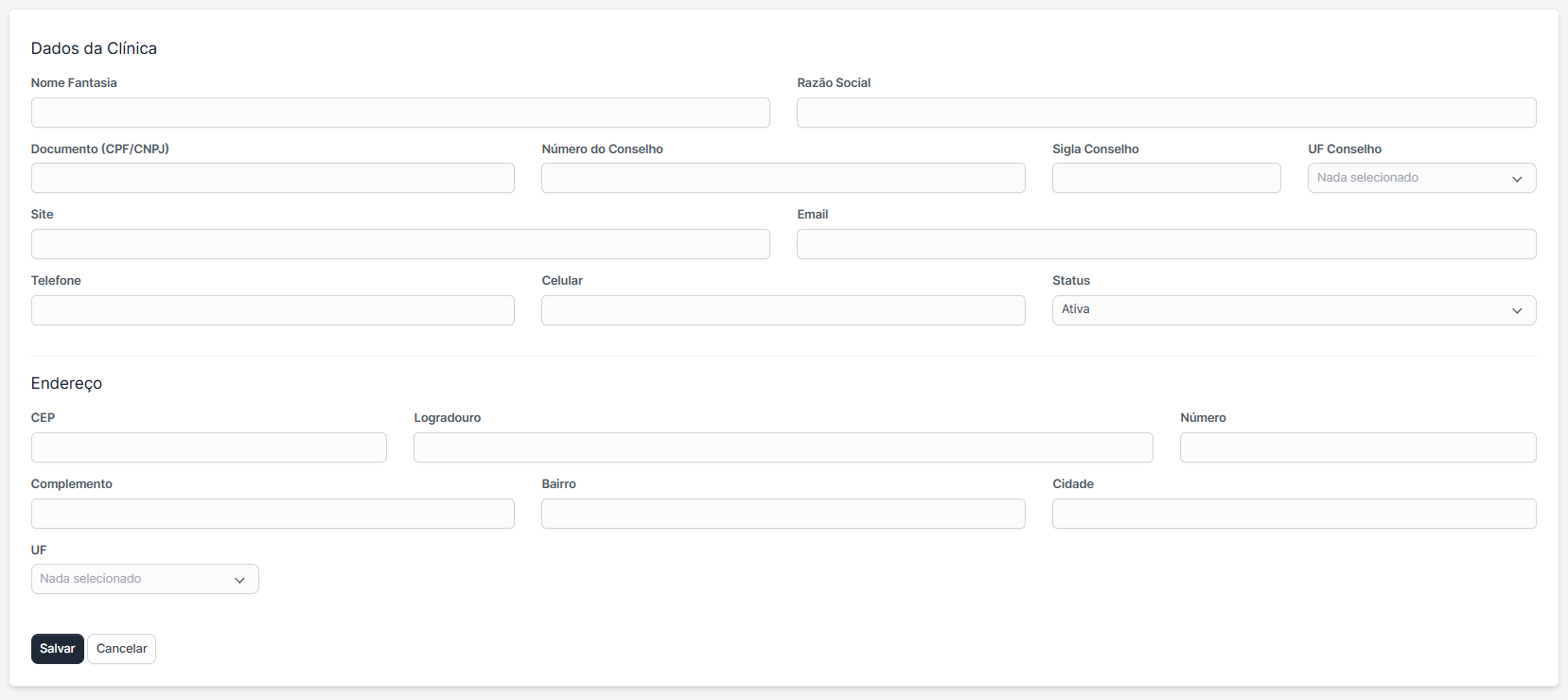Click the Número do Conselho field

pos(783,178)
